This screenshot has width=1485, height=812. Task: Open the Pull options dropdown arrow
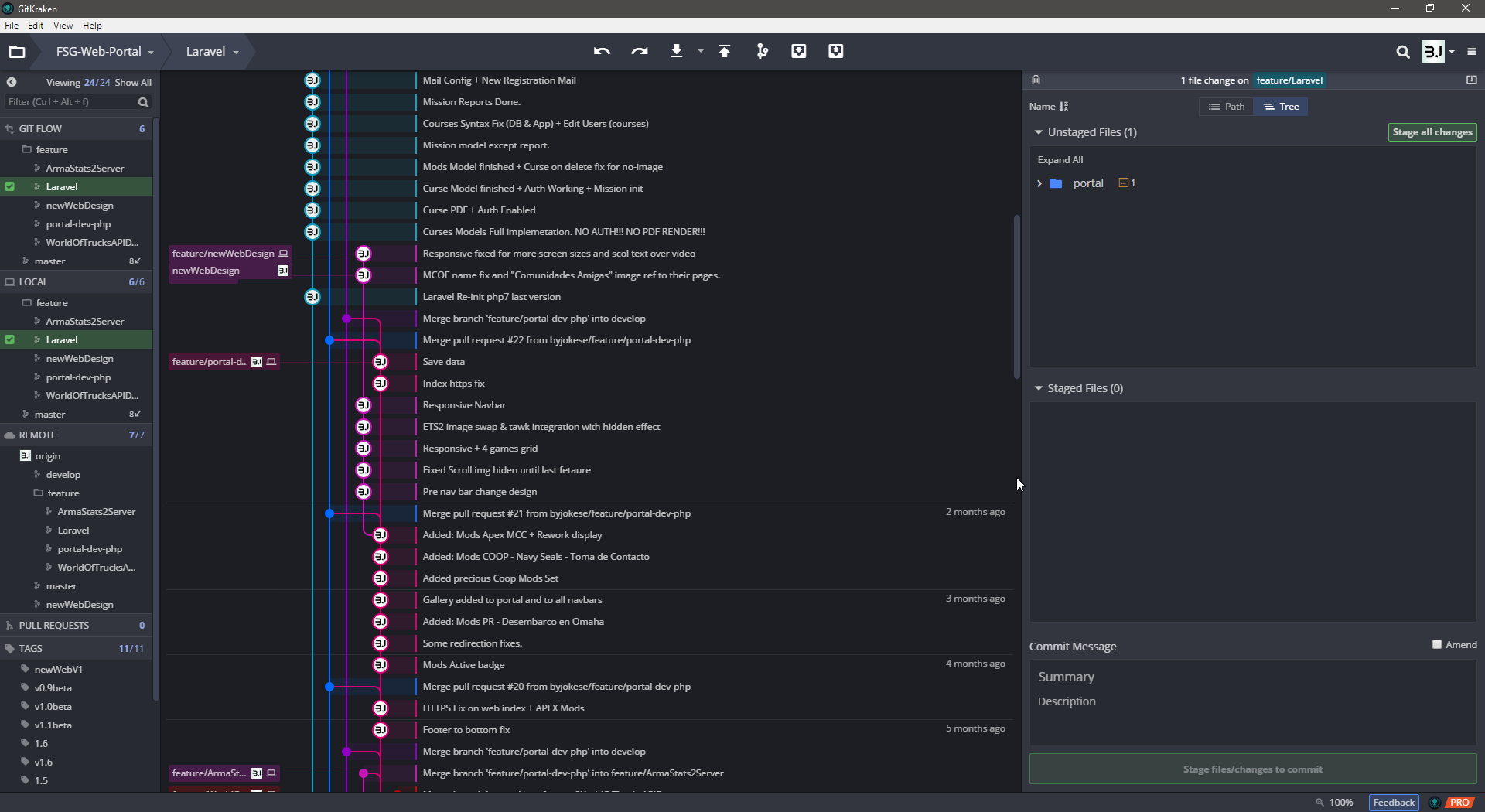point(701,51)
